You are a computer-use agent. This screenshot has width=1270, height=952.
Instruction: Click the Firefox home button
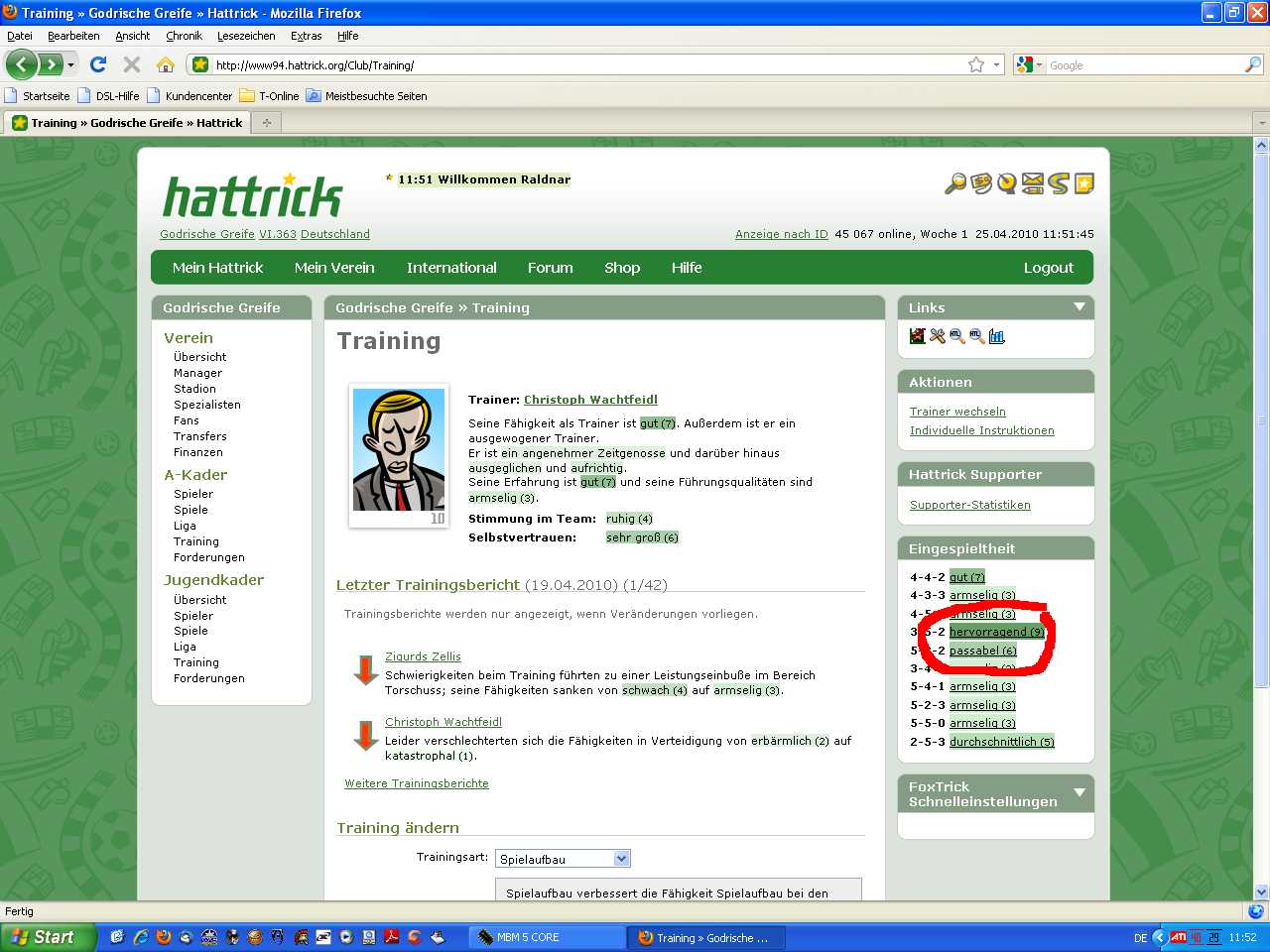click(x=166, y=64)
